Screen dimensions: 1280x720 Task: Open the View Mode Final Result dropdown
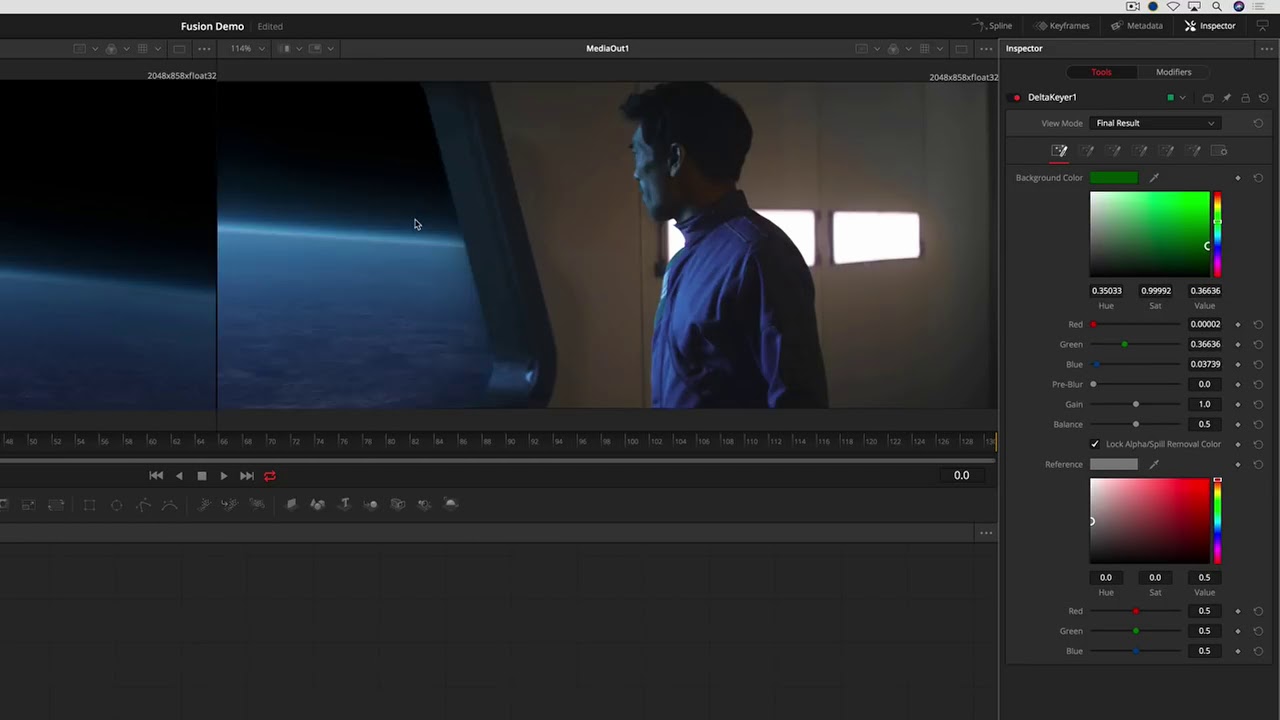click(1155, 123)
